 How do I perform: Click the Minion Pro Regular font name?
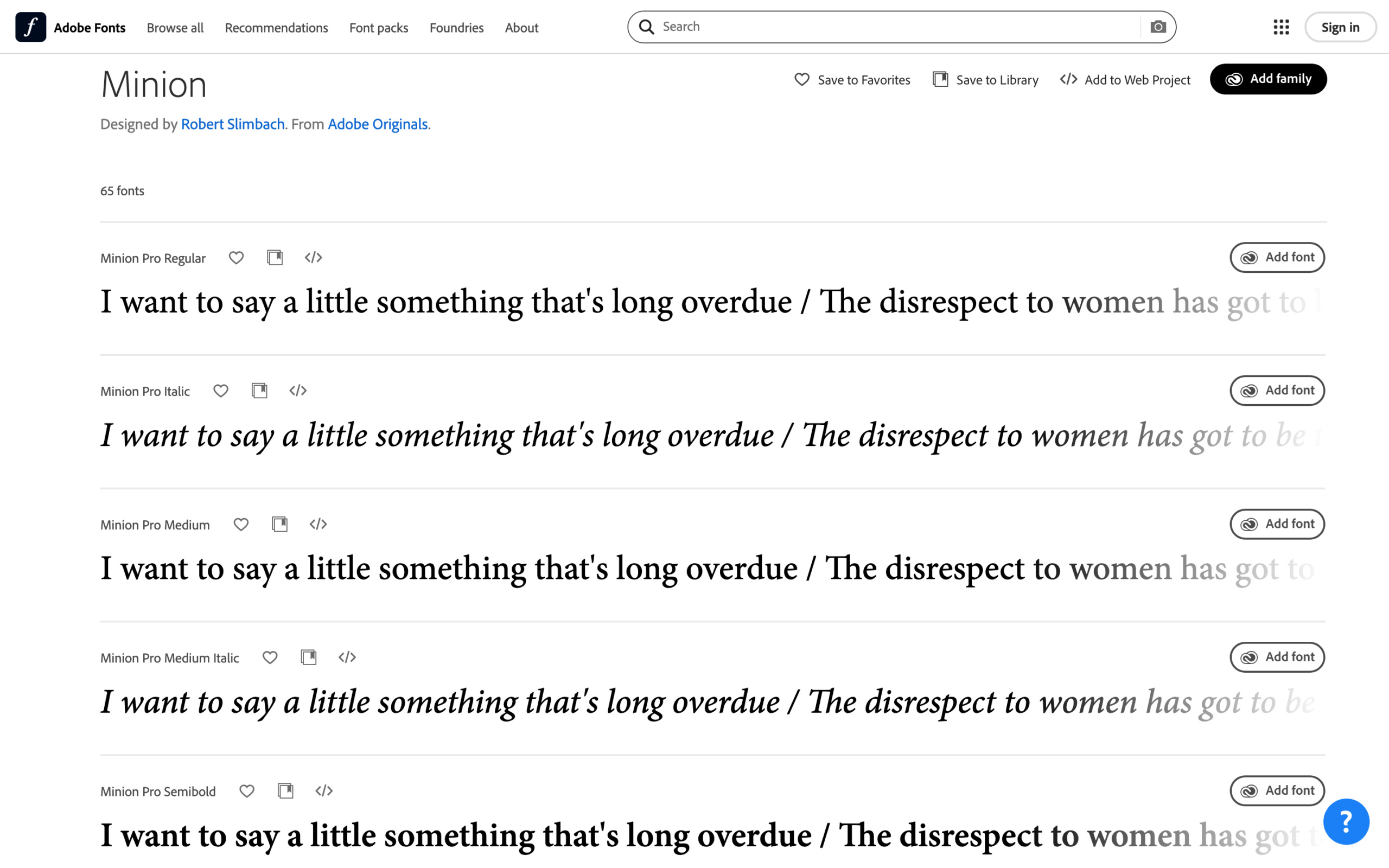(x=153, y=258)
